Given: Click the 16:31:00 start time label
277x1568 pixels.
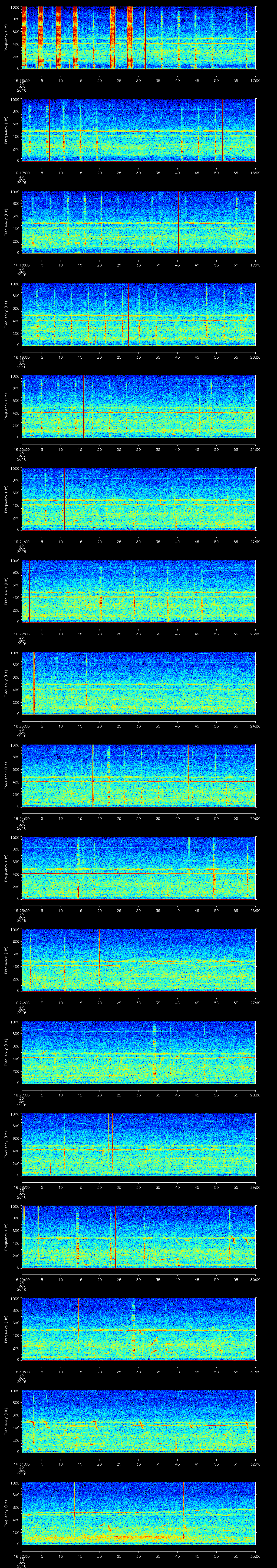Looking at the screenshot, I should tap(22, 1464).
